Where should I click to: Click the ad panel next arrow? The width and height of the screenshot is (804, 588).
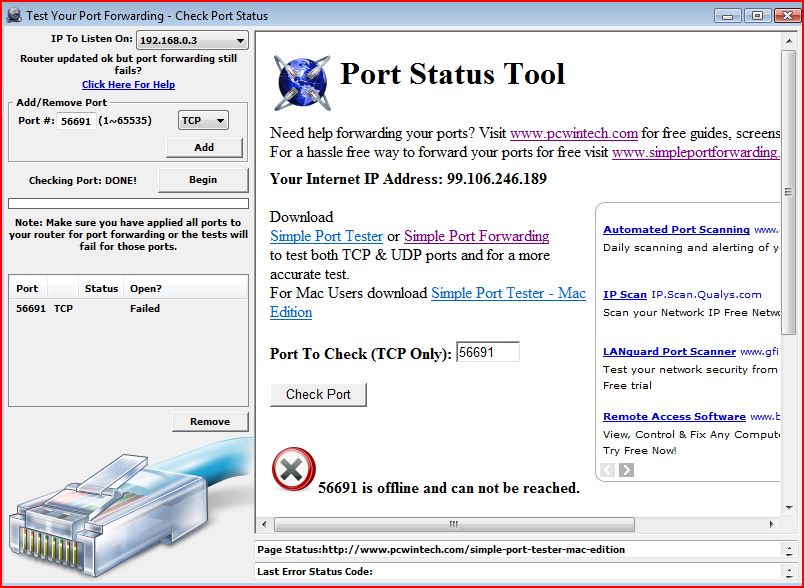click(626, 470)
